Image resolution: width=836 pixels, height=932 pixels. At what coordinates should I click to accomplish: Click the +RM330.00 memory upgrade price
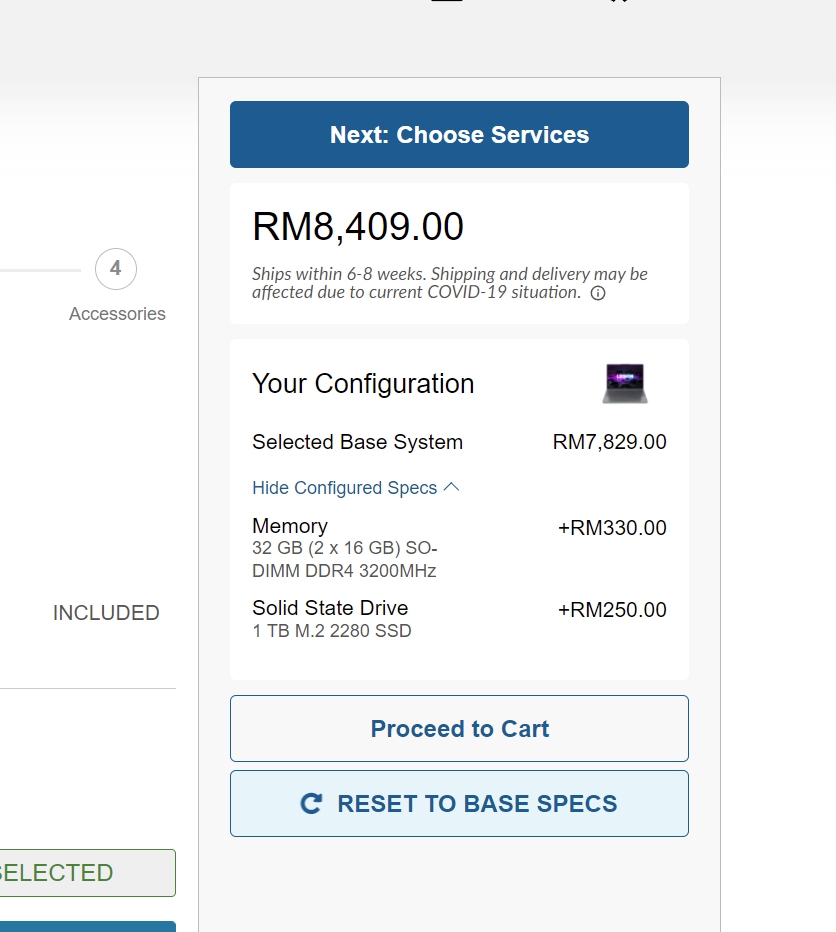click(612, 528)
